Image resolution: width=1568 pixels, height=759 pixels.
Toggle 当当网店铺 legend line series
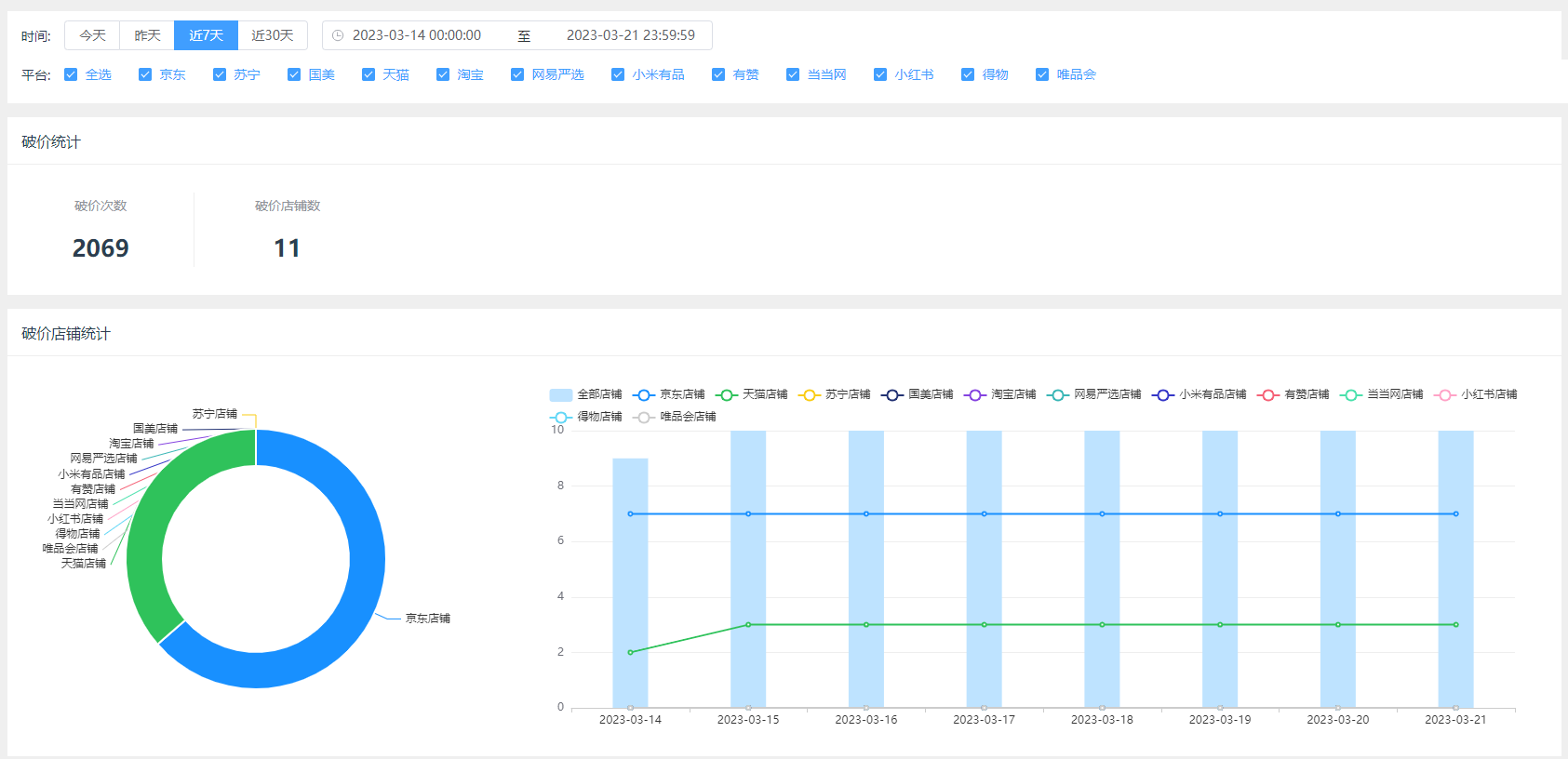pyautogui.click(x=1381, y=394)
